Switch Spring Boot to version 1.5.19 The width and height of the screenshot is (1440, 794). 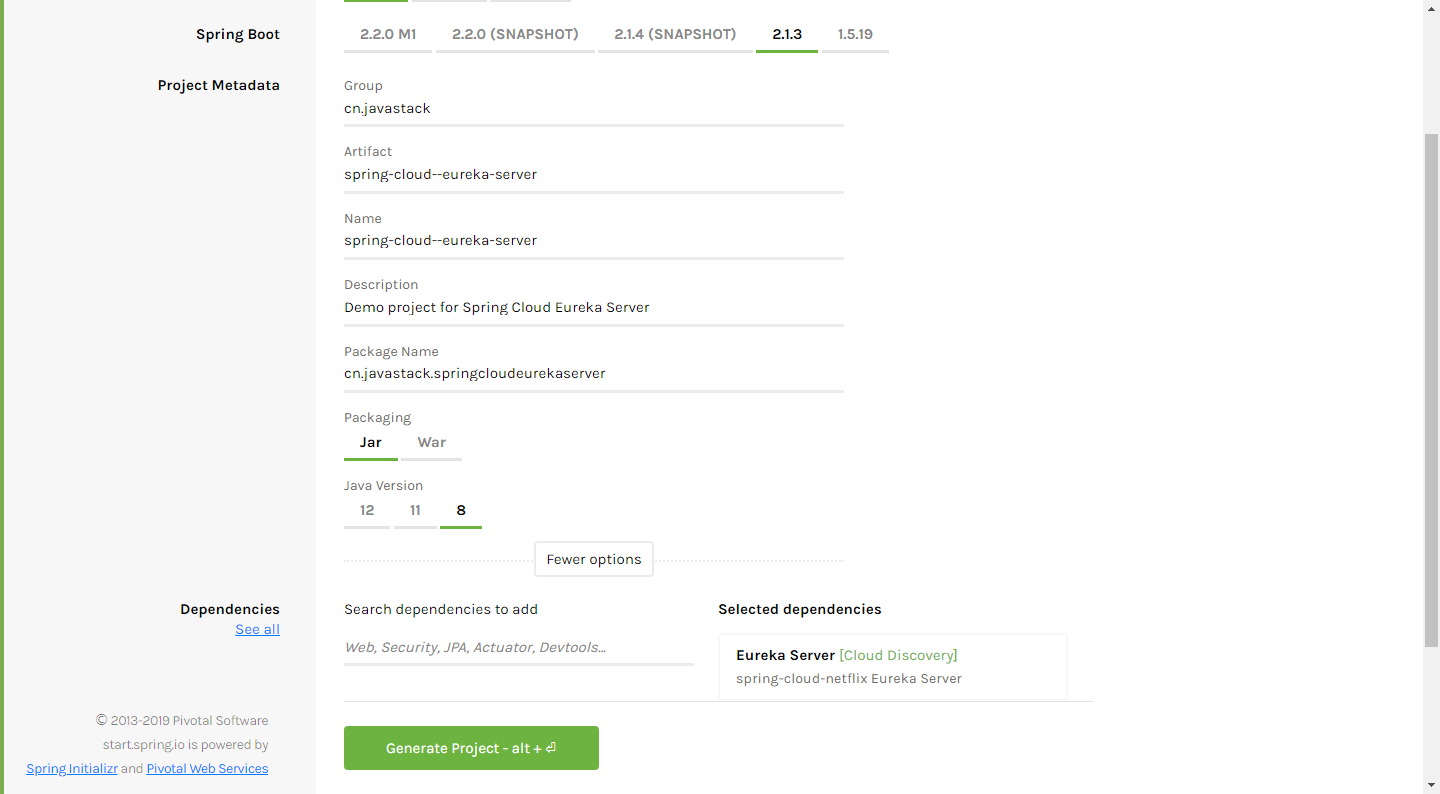[855, 34]
